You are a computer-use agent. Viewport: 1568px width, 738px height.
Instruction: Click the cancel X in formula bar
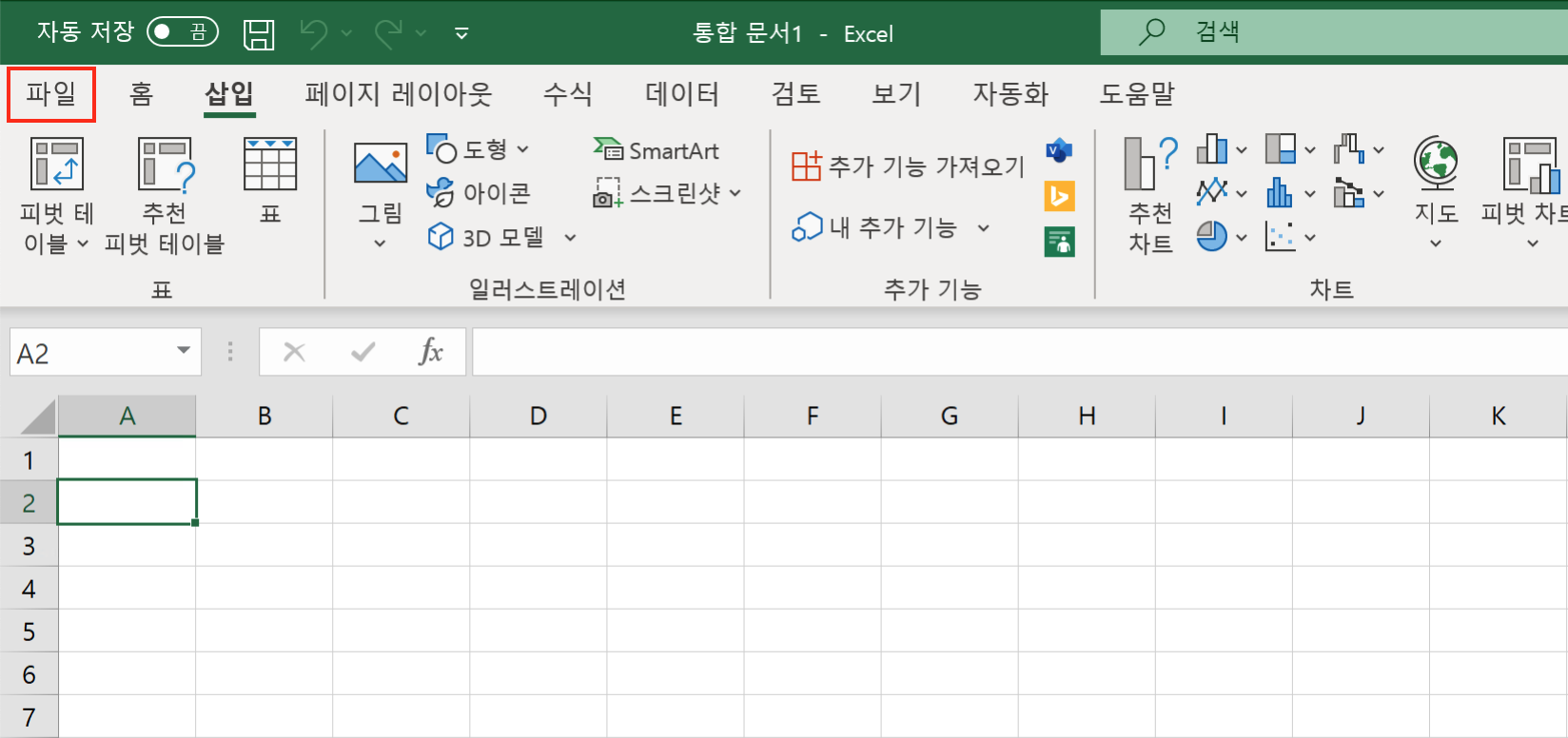pyautogui.click(x=295, y=352)
